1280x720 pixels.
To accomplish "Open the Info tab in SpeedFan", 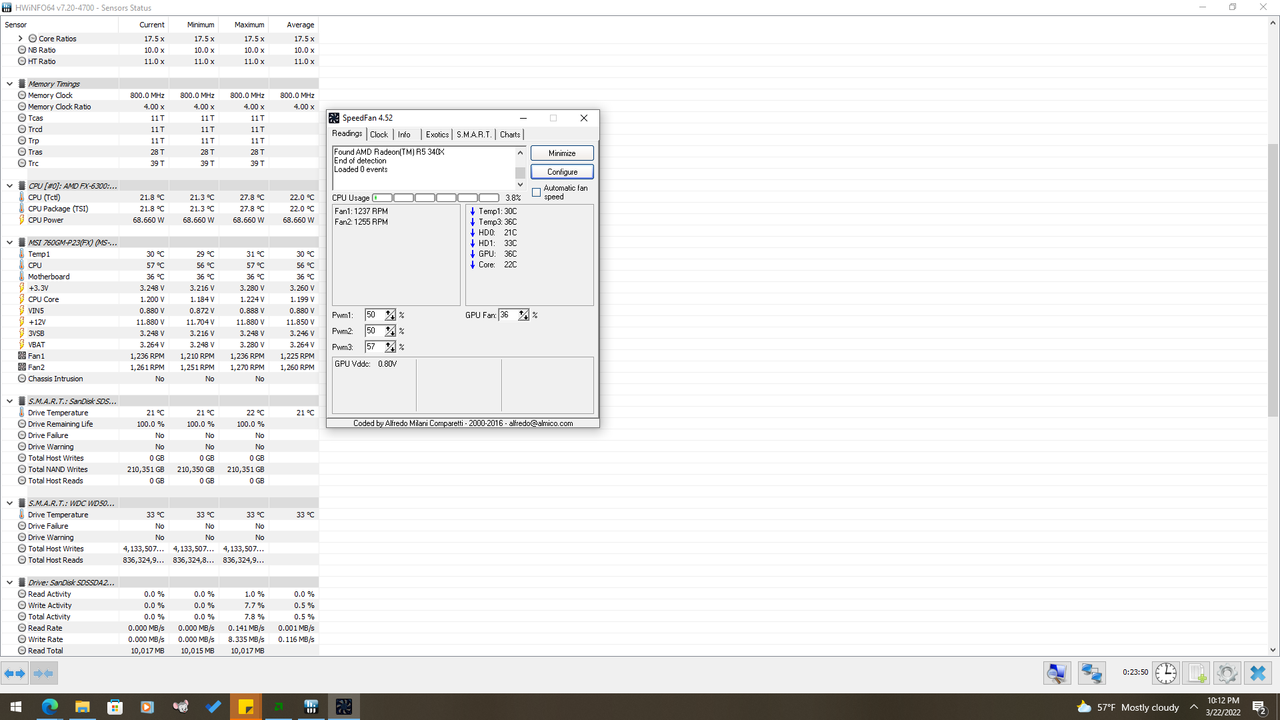I will pyautogui.click(x=404, y=135).
